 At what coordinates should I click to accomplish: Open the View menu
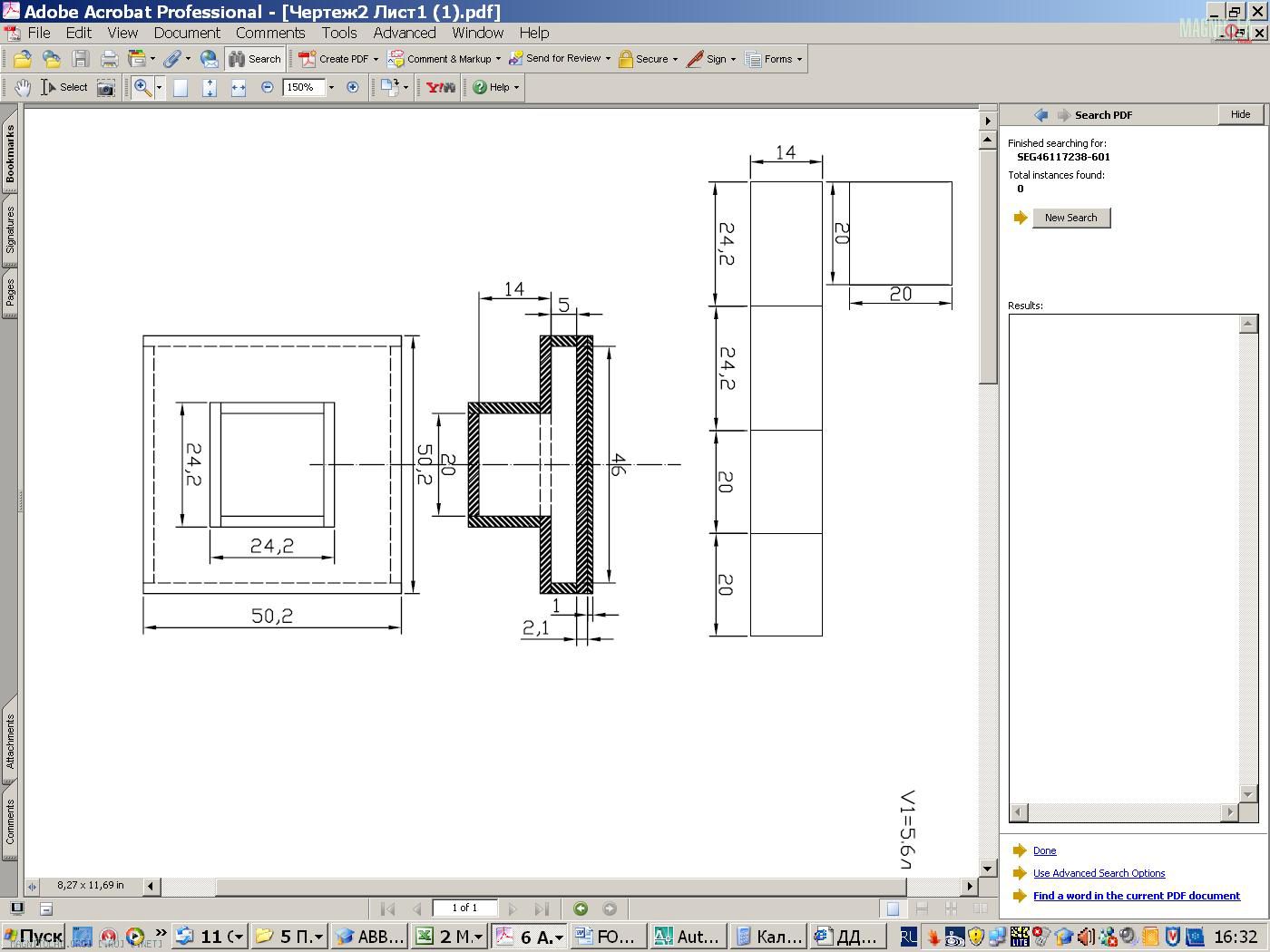122,33
